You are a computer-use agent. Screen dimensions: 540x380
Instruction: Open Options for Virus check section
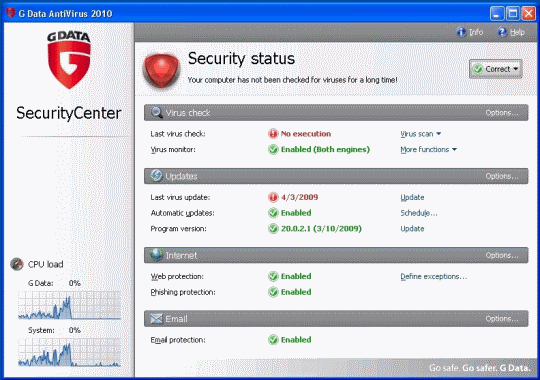(x=501, y=113)
